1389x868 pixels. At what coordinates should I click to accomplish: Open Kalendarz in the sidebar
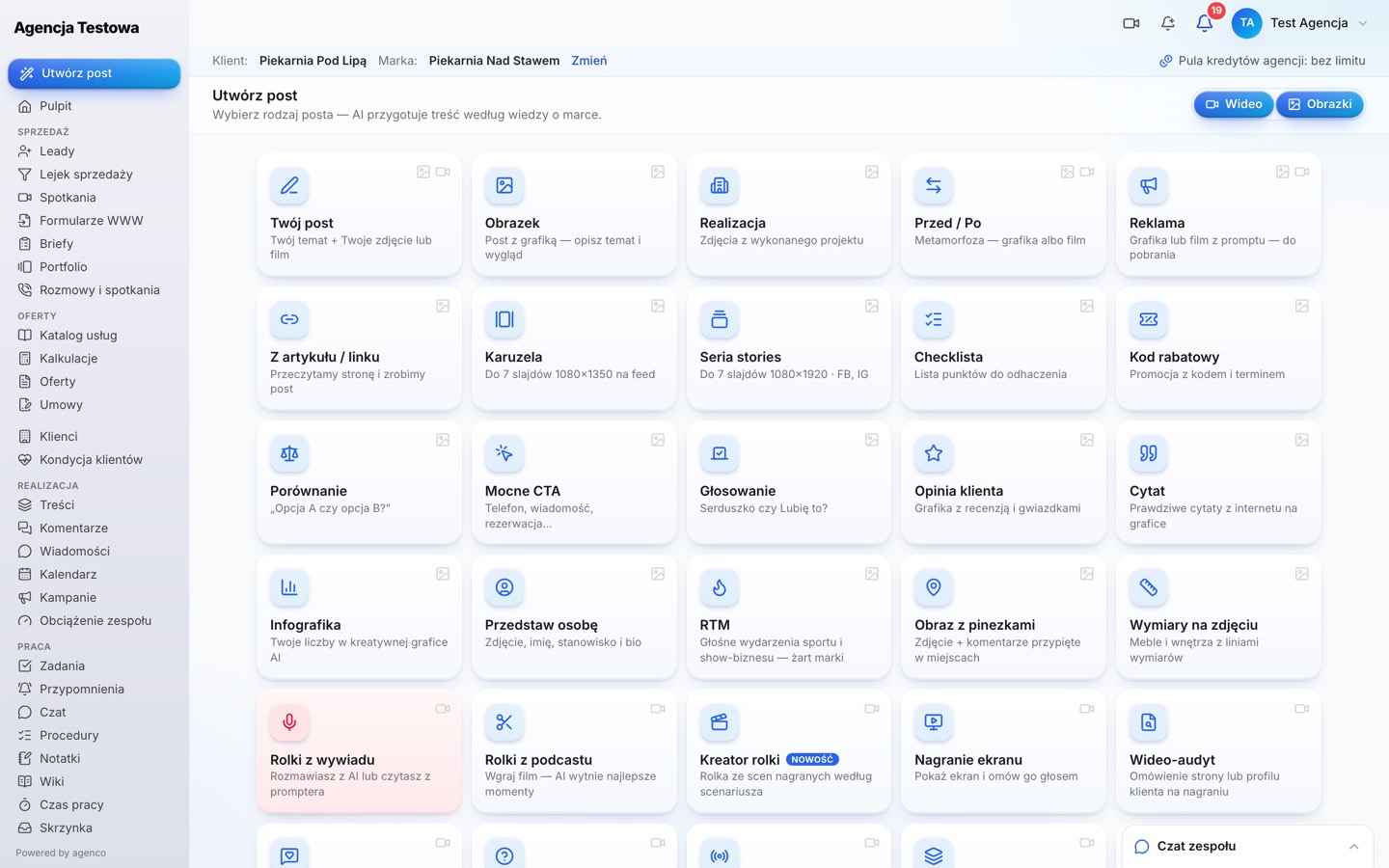(68, 574)
